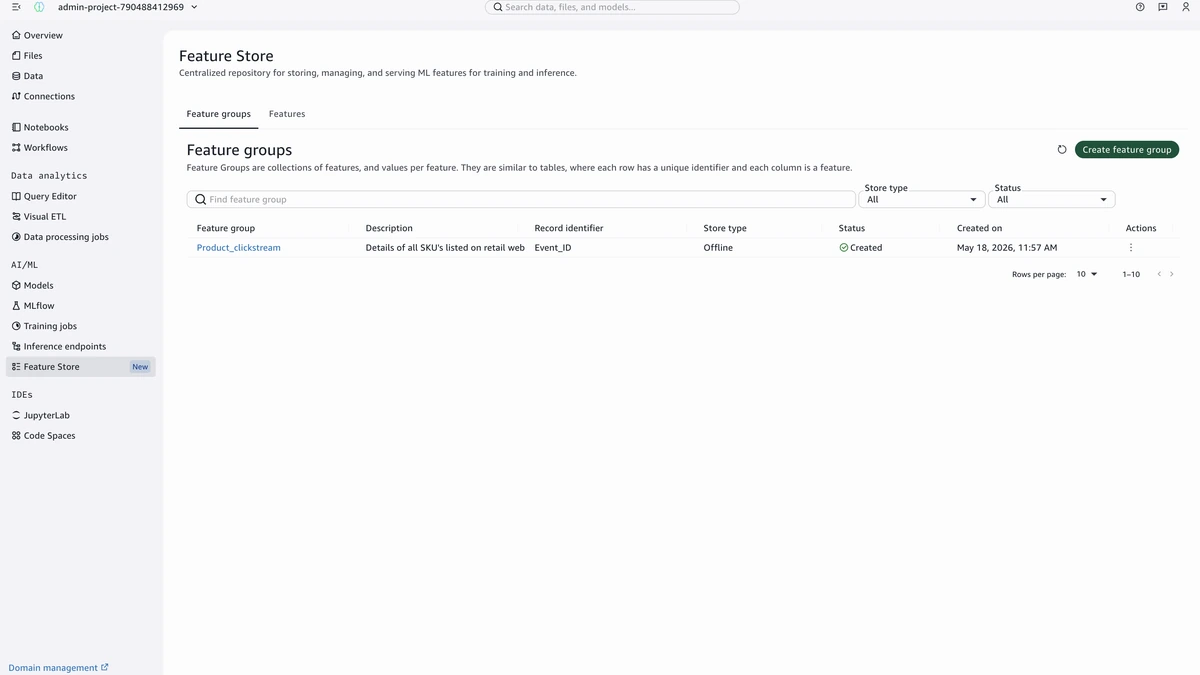This screenshot has height=675, width=1200.
Task: Click the Files folder icon
Action: tap(16, 56)
